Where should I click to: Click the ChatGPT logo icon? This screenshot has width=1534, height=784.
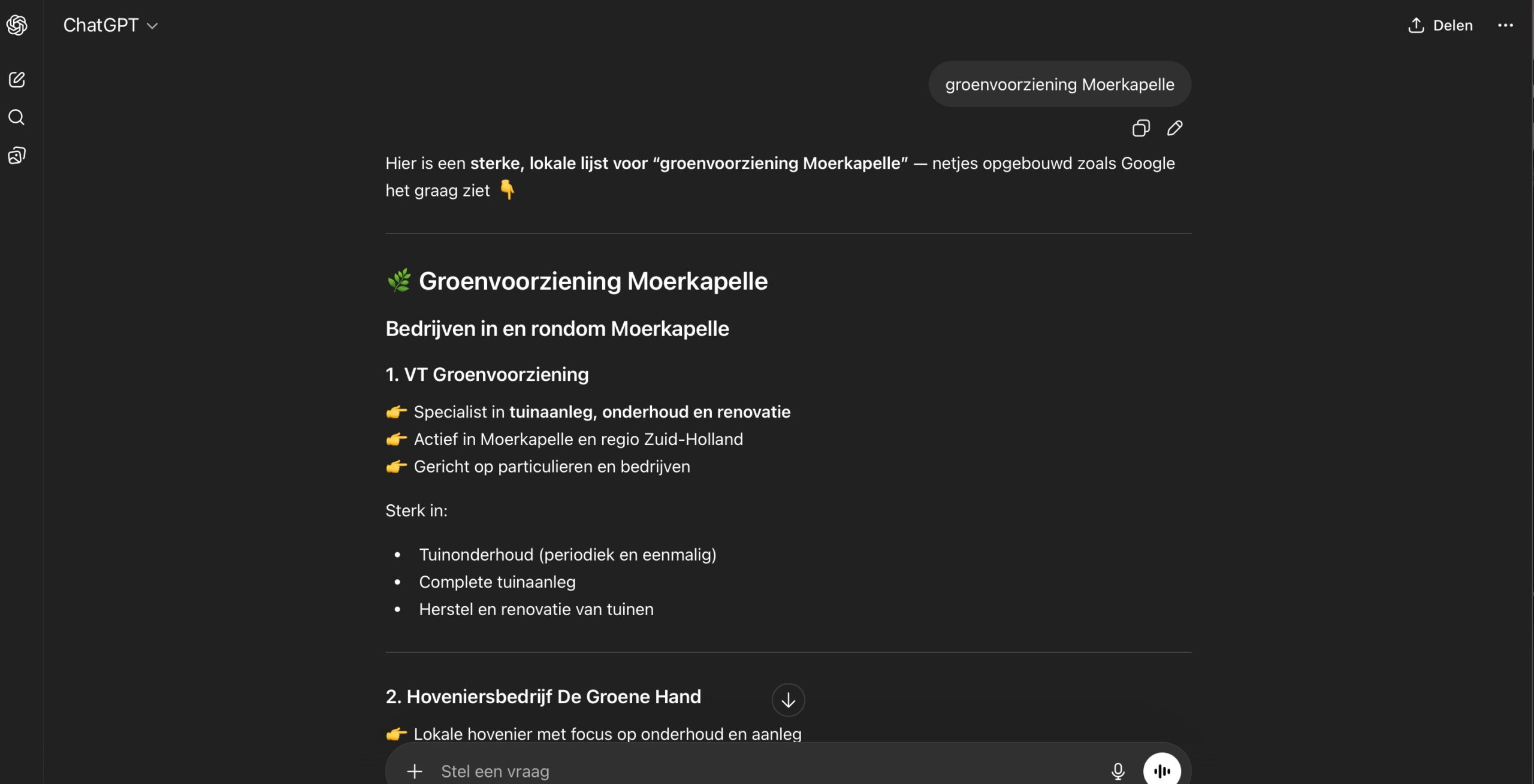[x=17, y=25]
